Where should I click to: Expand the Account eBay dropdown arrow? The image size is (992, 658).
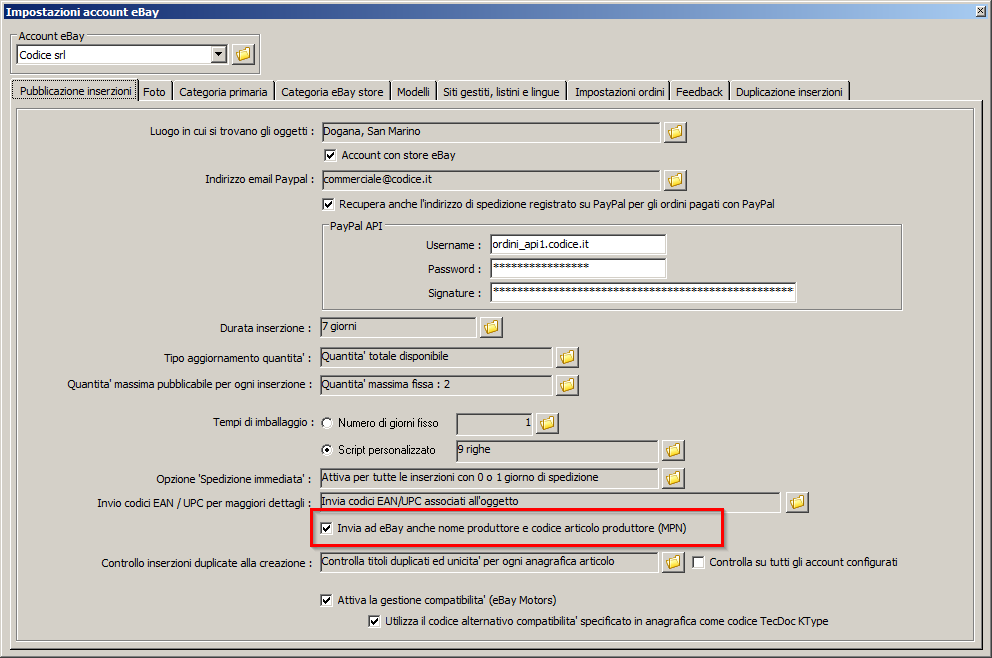coord(218,54)
